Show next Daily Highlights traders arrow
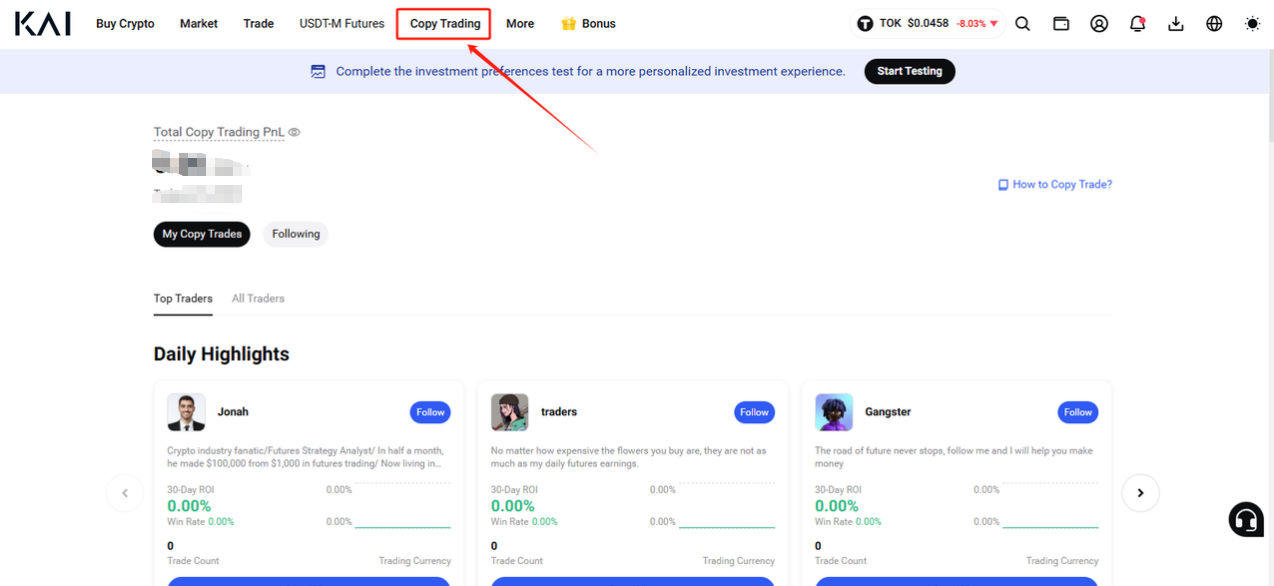1274x586 pixels. click(1141, 493)
